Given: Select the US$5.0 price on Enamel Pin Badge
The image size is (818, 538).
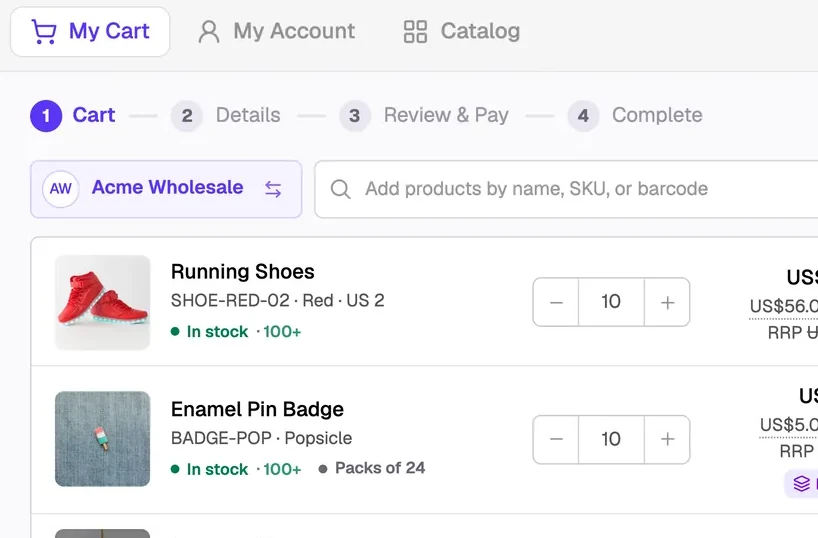Looking at the screenshot, I should click(x=788, y=425).
